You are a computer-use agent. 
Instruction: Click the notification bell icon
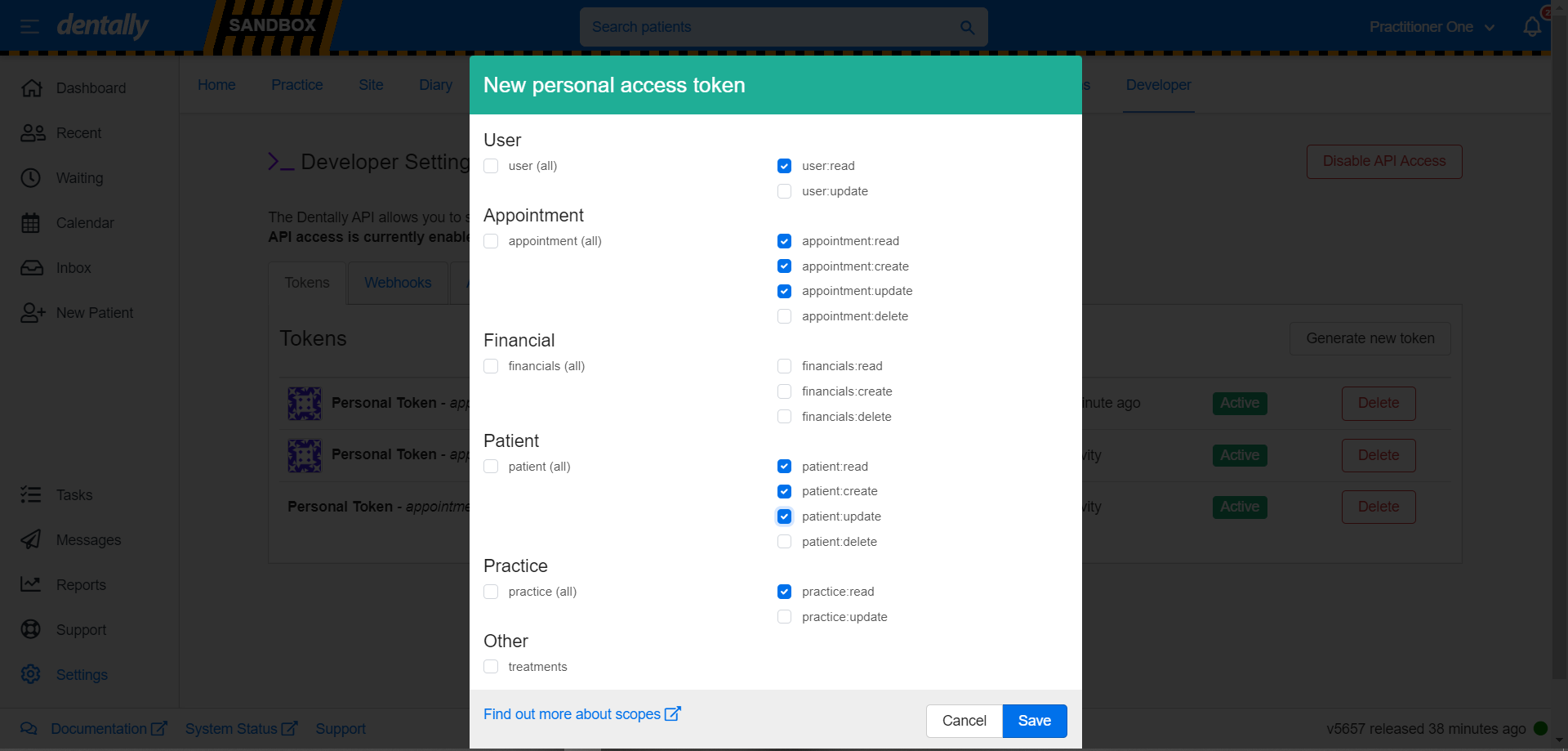coord(1532,27)
